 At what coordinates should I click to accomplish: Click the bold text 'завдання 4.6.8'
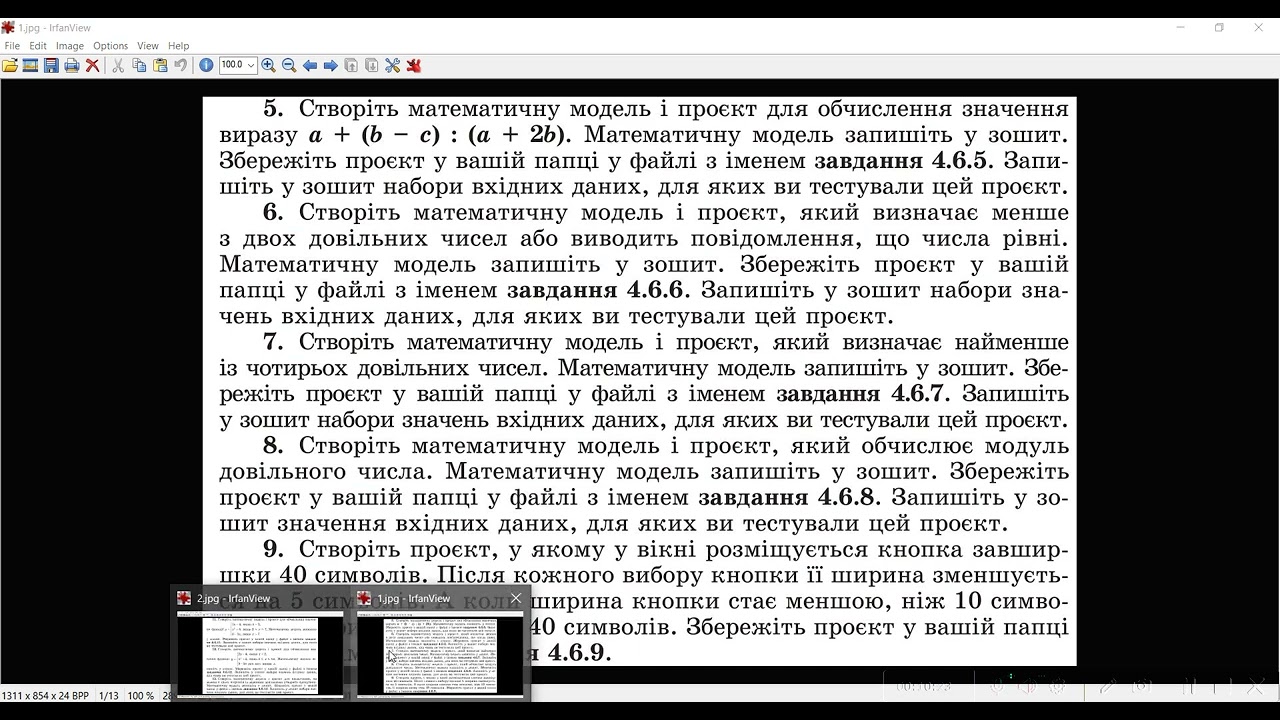(789, 497)
